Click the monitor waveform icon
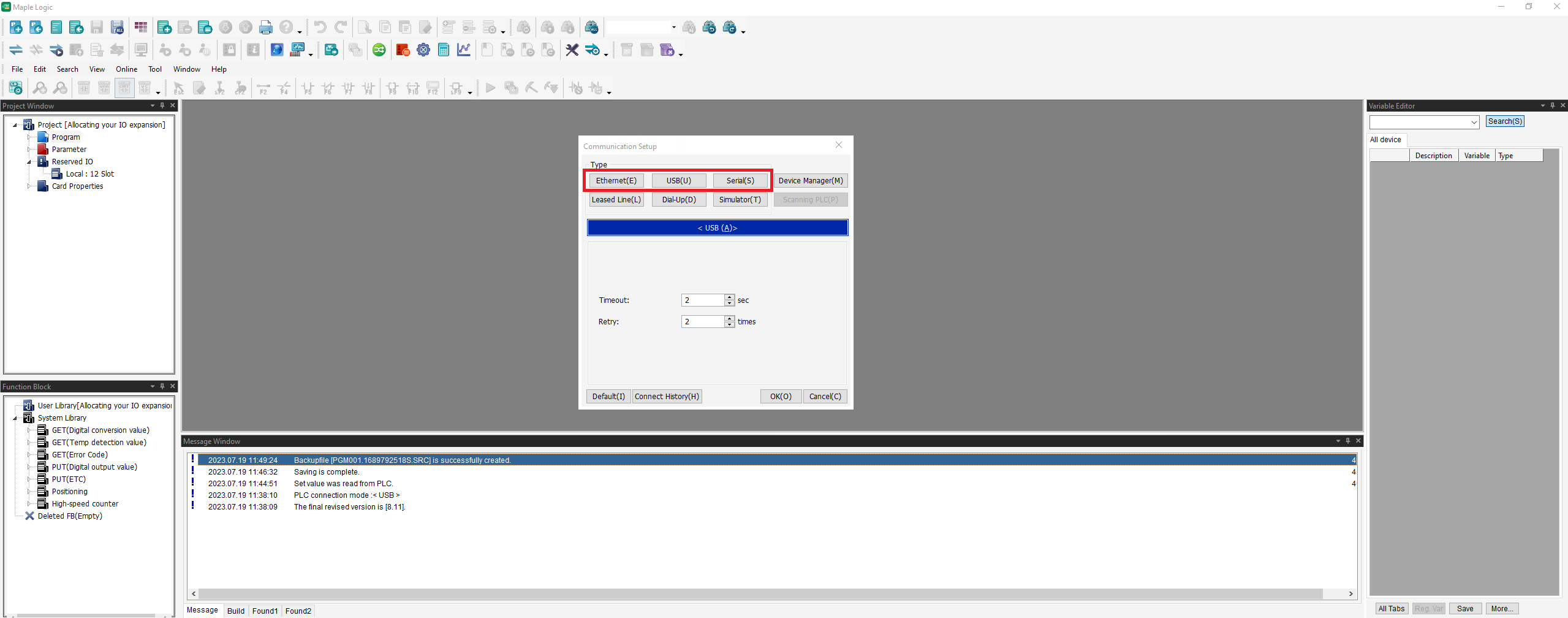This screenshot has width=1568, height=618. (298, 50)
